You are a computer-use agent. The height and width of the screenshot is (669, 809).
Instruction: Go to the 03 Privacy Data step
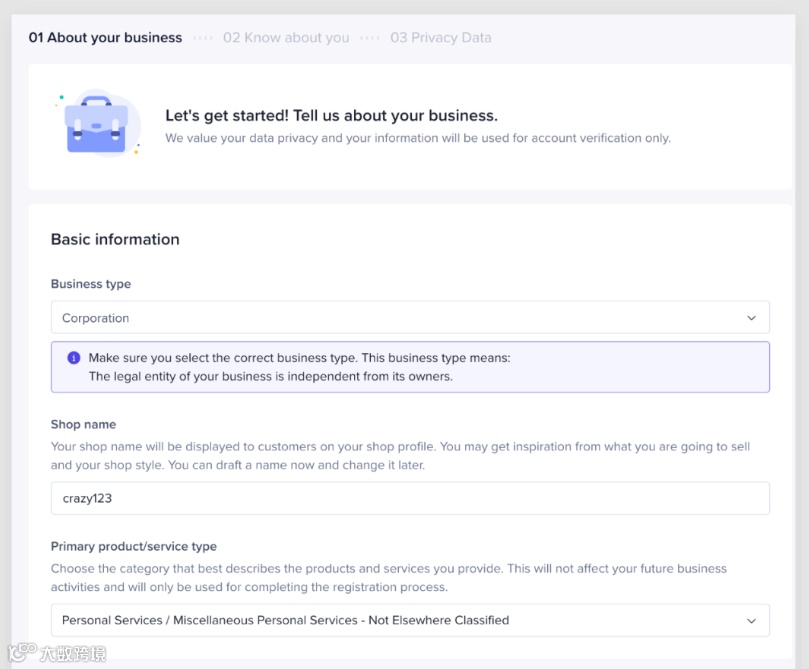click(x=441, y=38)
